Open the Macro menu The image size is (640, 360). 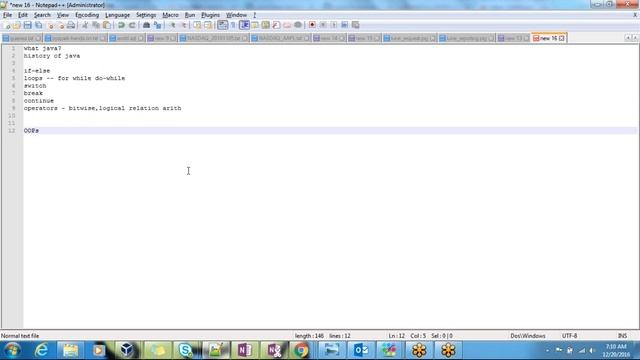(170, 15)
